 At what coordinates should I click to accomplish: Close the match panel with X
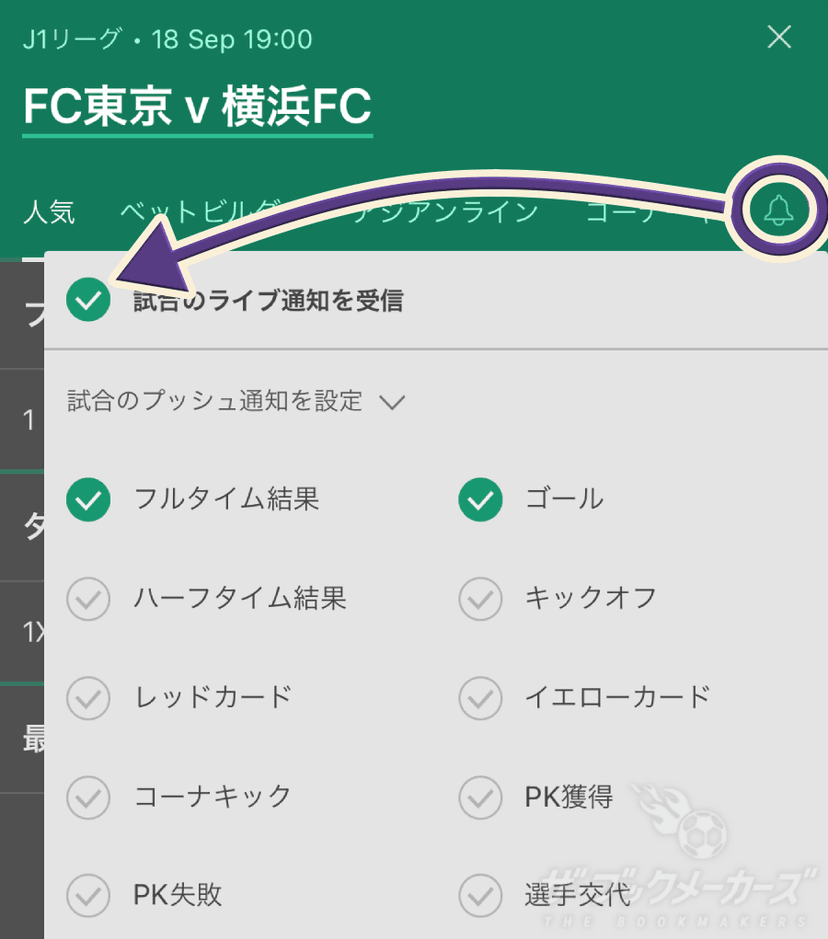click(779, 37)
